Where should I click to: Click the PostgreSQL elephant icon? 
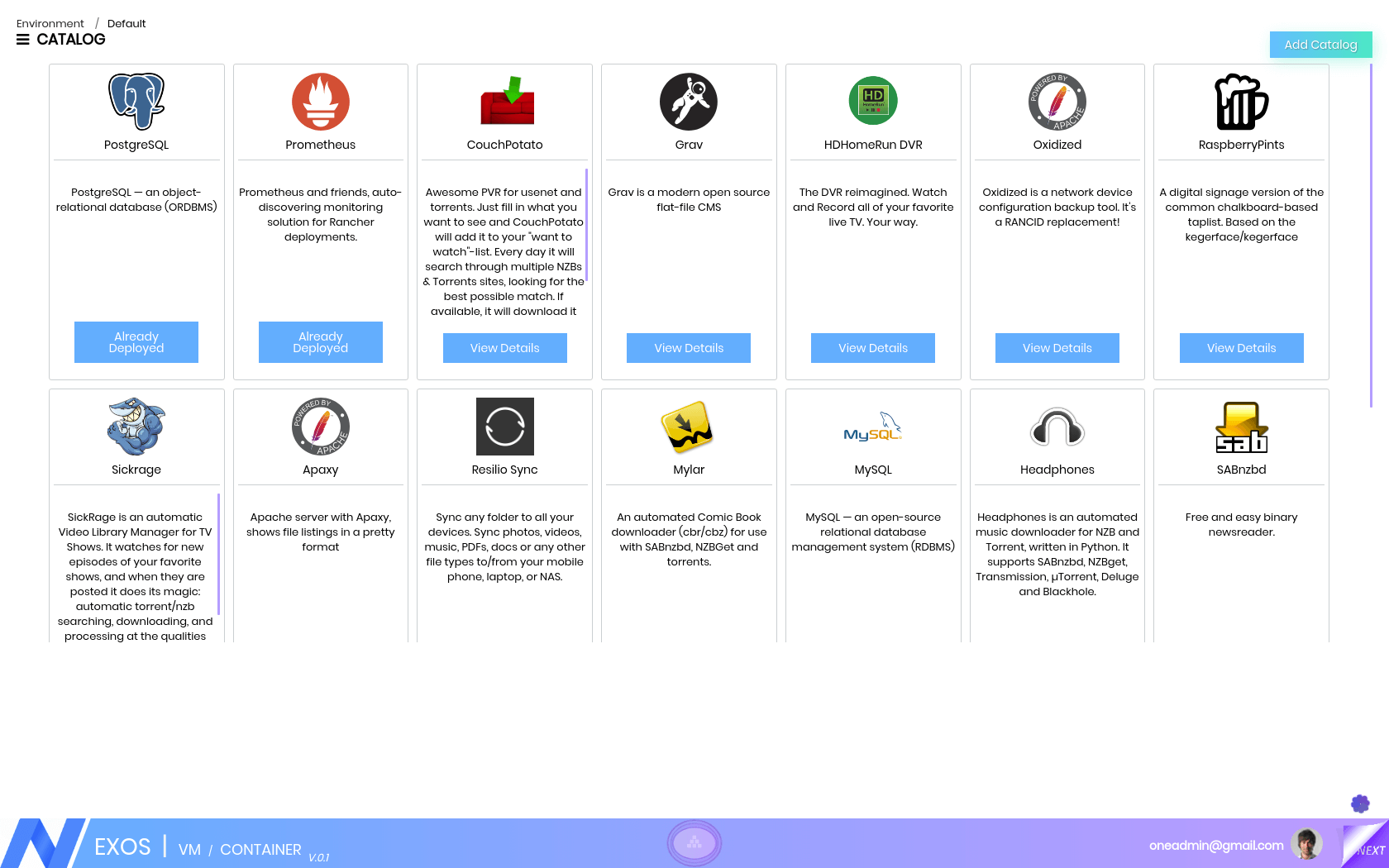[136, 102]
